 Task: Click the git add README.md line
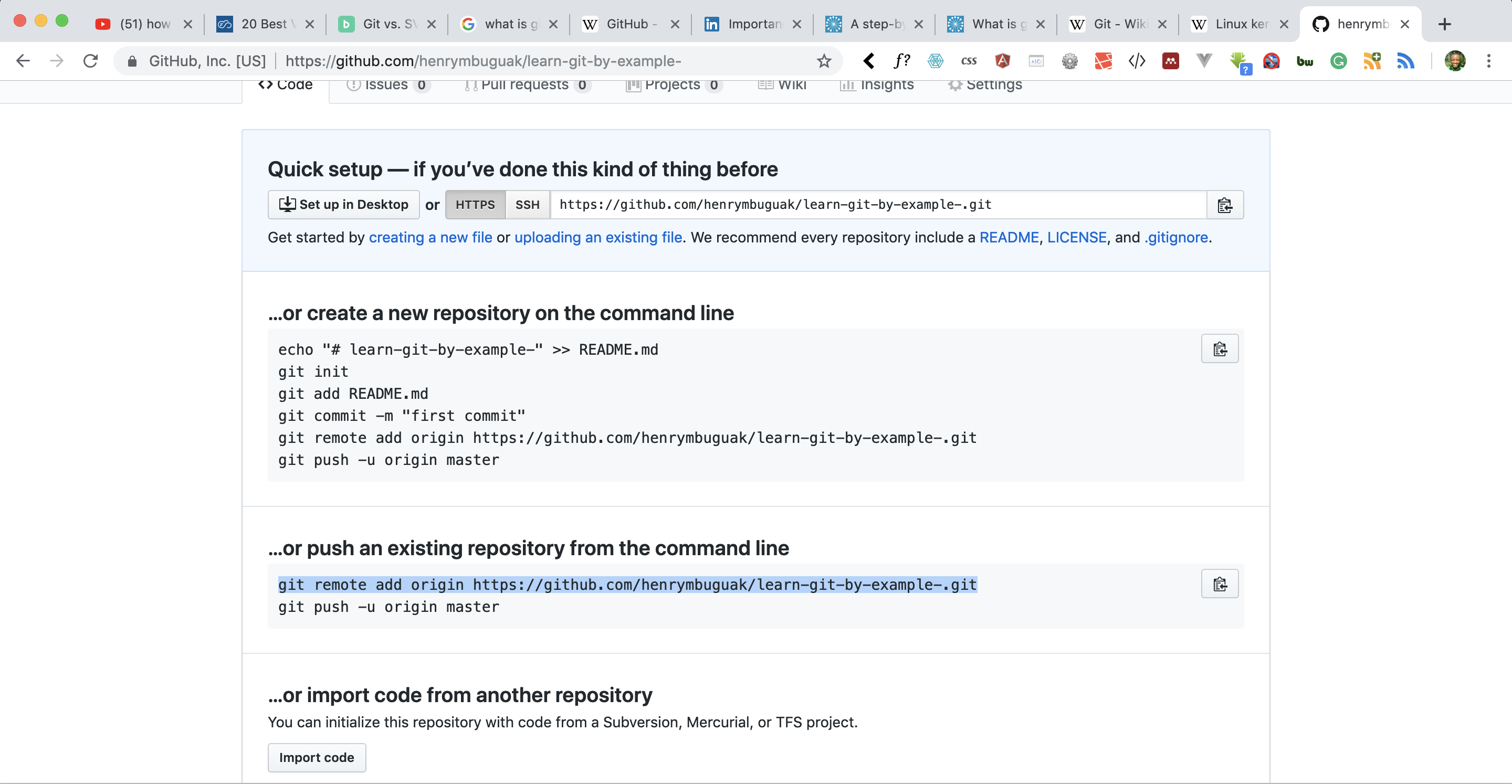point(353,394)
